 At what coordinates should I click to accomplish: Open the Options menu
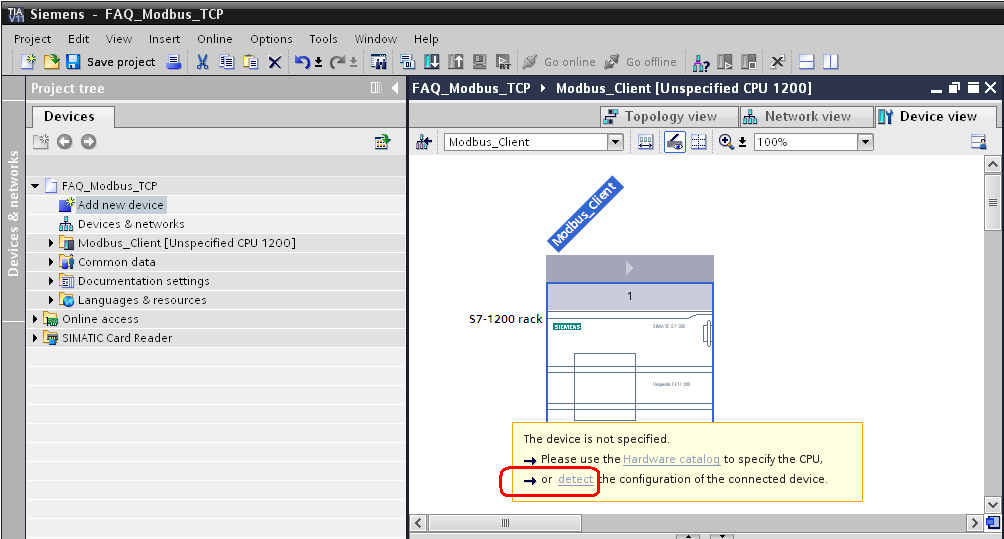(x=271, y=39)
